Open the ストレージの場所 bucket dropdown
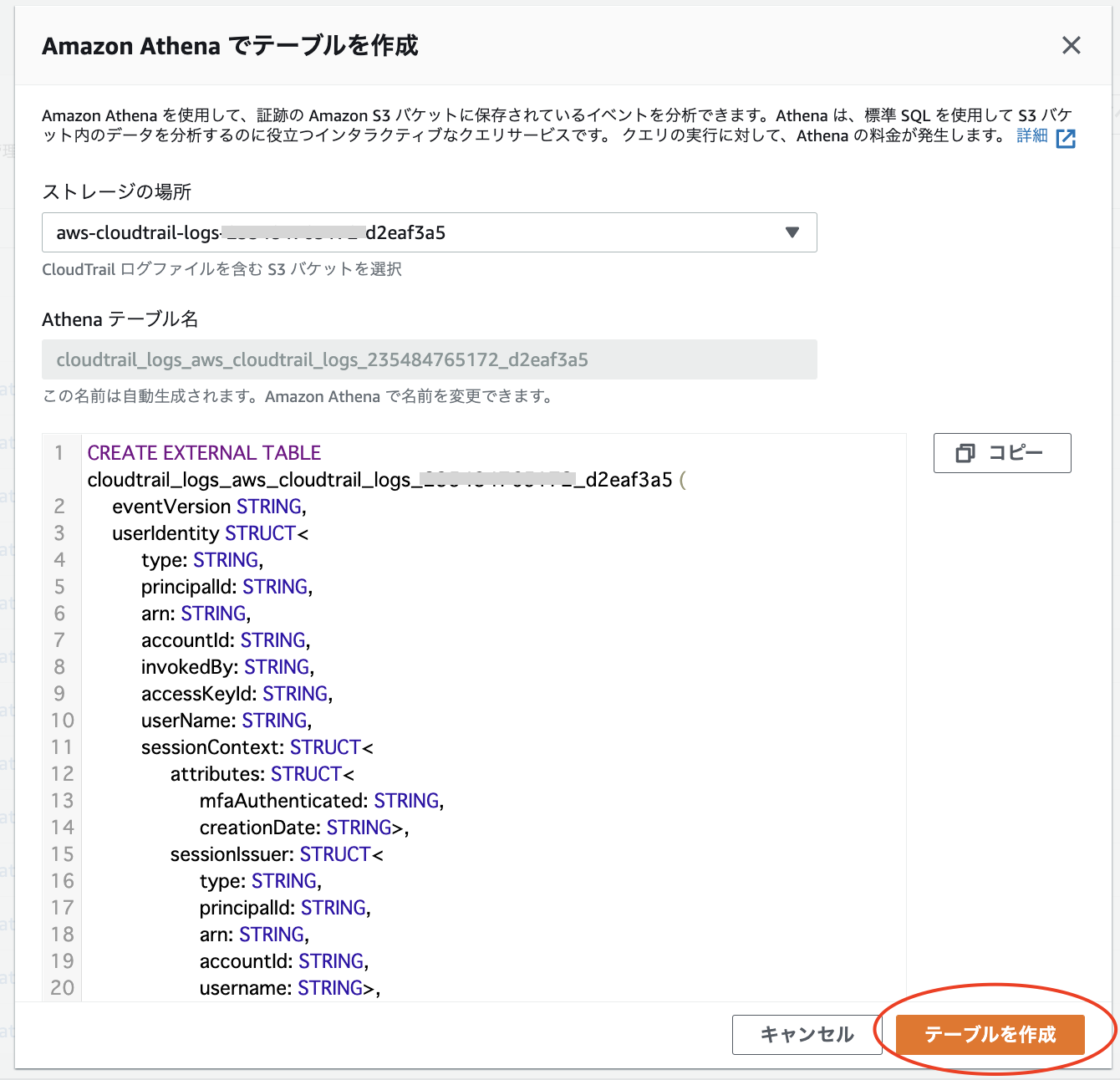This screenshot has width=1120, height=1080. click(x=429, y=232)
